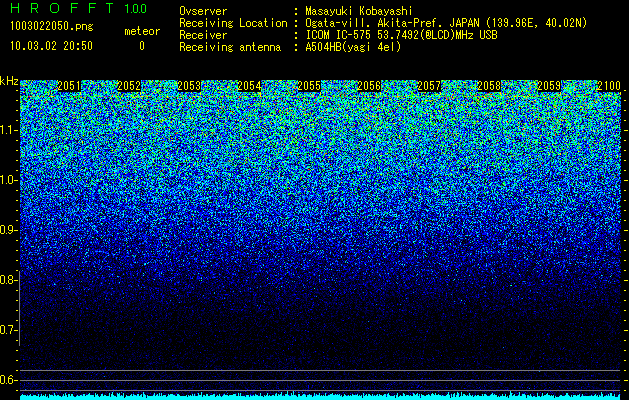The height and width of the screenshot is (400, 629).
Task: Click the Receiving antenna label
Action: pyautogui.click(x=230, y=47)
